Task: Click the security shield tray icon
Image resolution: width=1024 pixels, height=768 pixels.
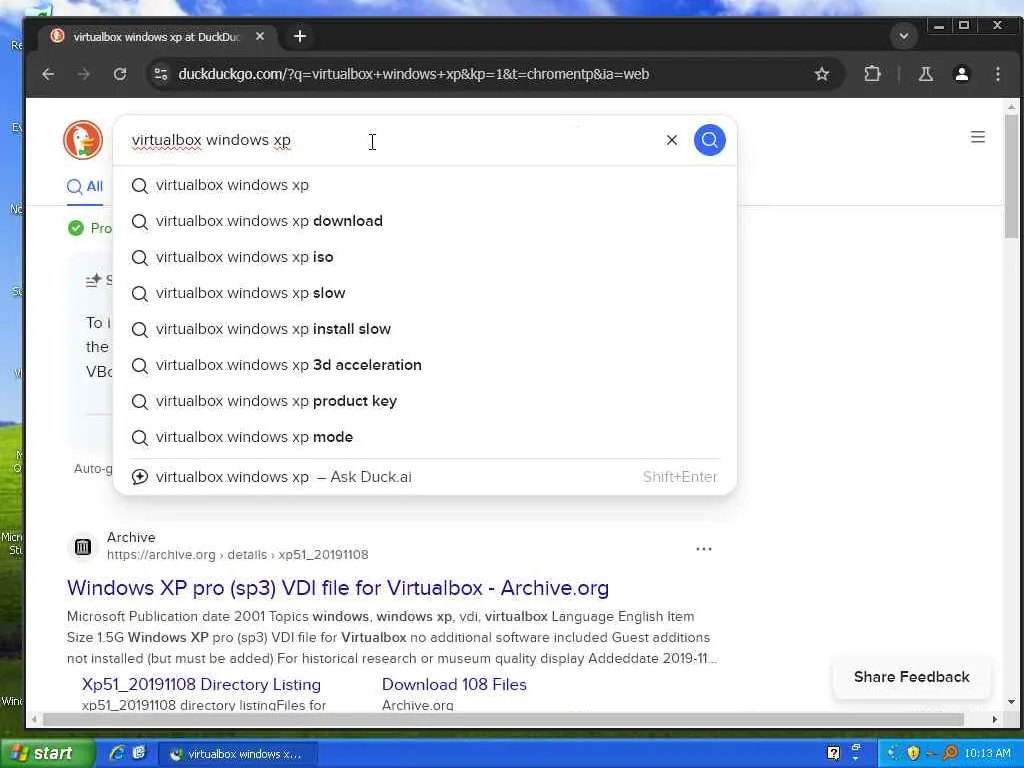Action: (913, 753)
